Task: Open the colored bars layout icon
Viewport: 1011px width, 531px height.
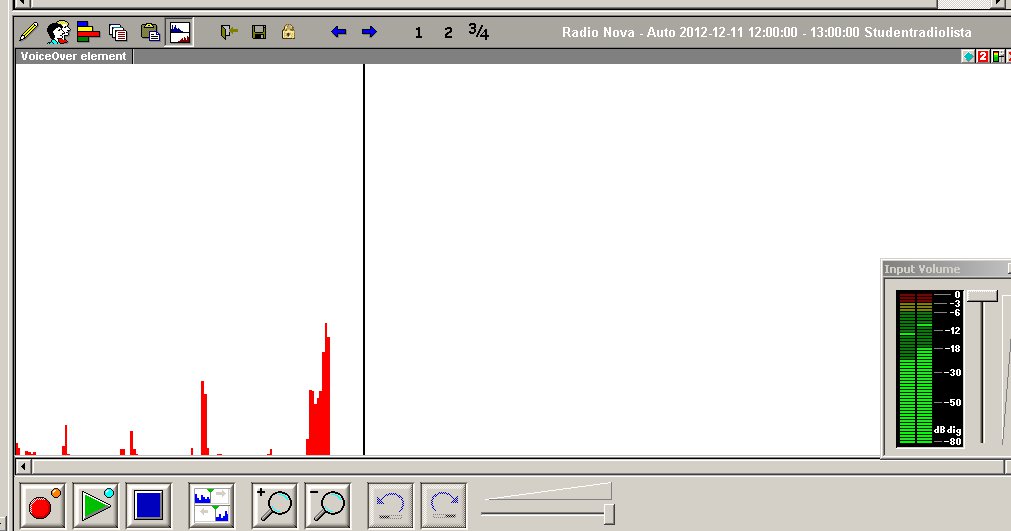Action: [x=88, y=32]
